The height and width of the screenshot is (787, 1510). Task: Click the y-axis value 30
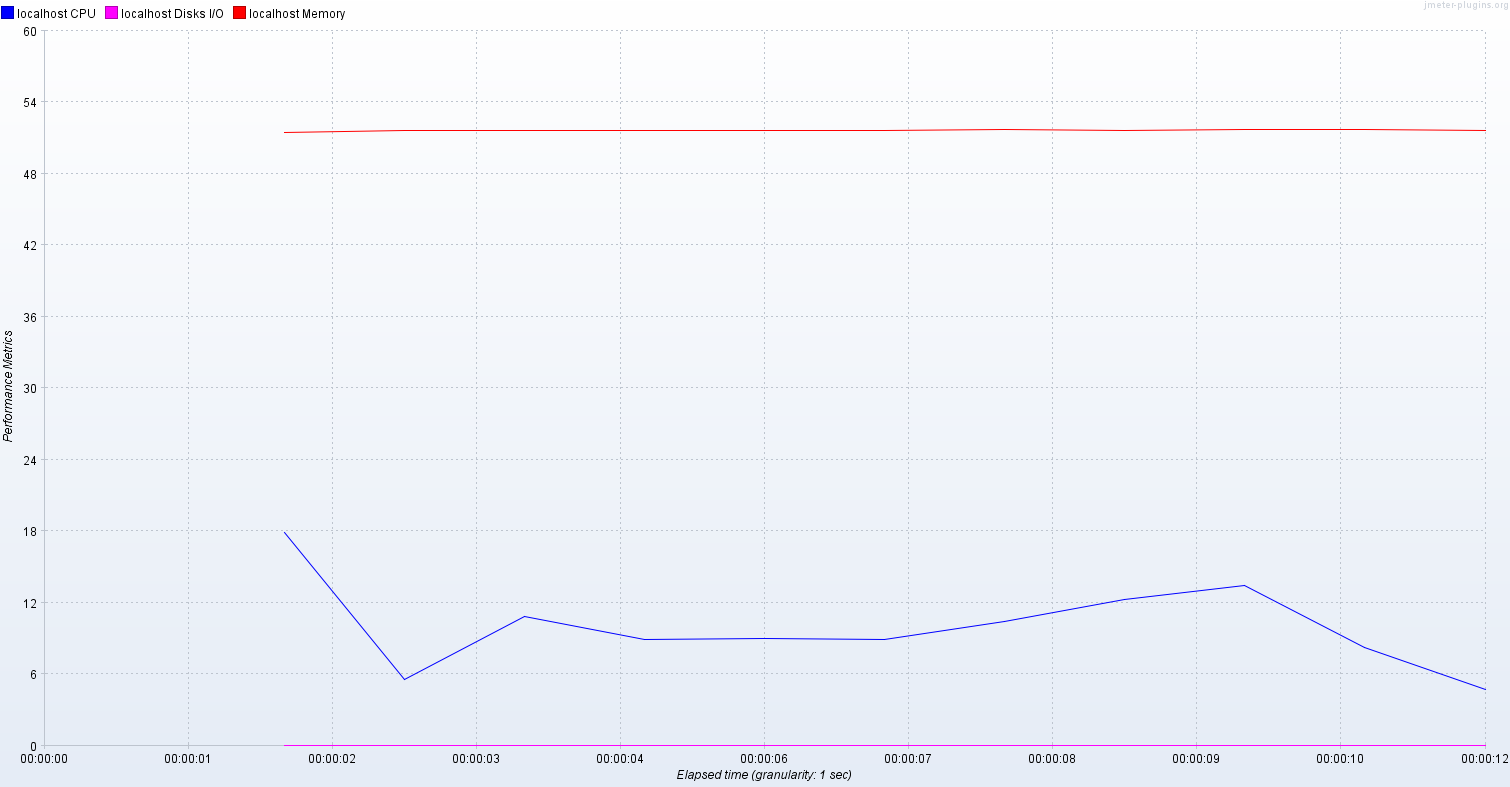29,388
